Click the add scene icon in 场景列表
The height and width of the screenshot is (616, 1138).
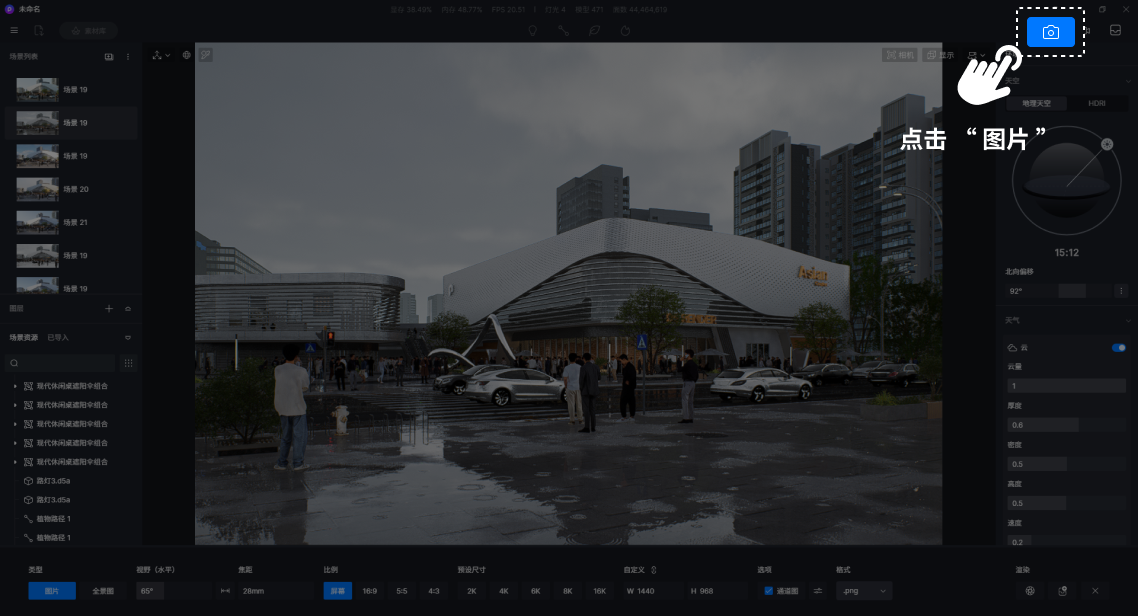109,57
